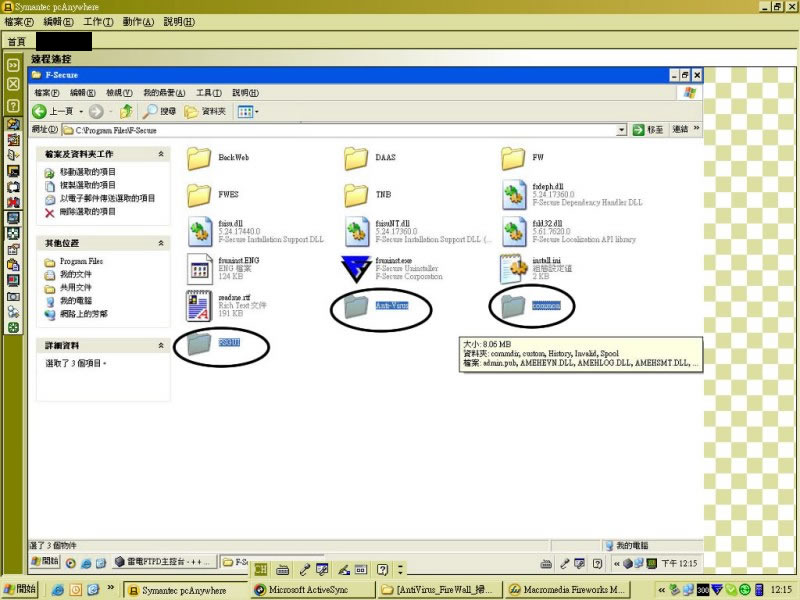Select the DAAS folder icon
This screenshot has width=800, height=600.
(x=356, y=158)
